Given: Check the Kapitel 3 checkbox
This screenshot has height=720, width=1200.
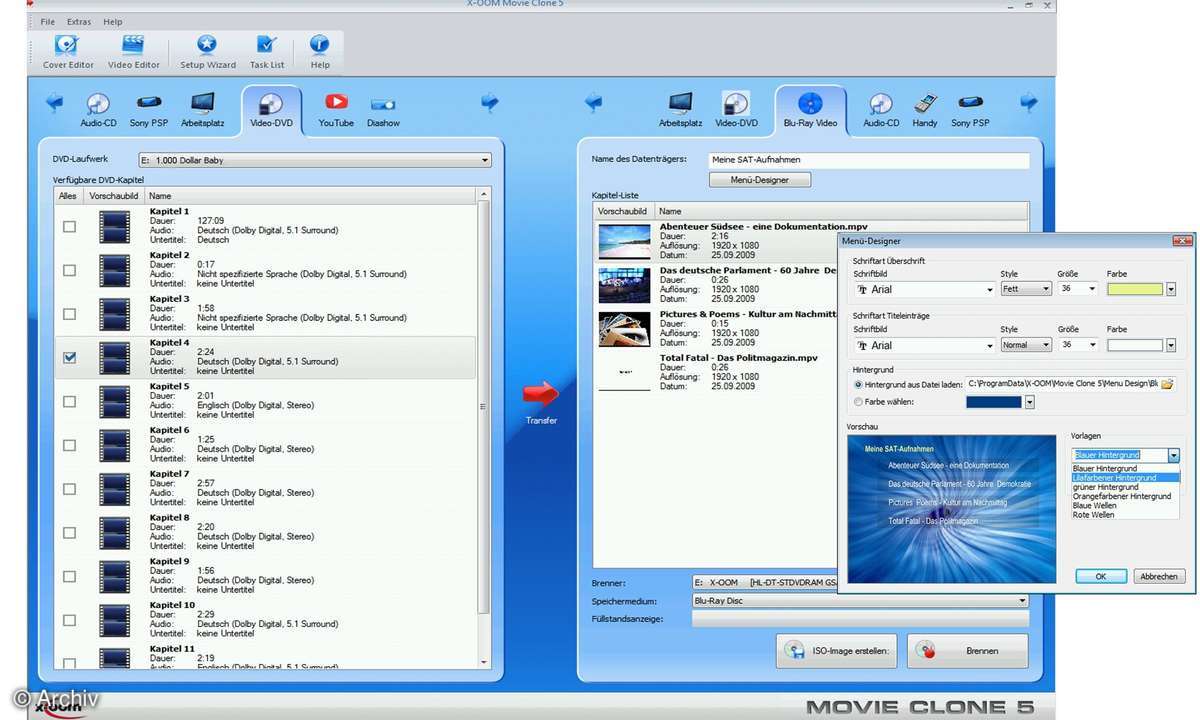Looking at the screenshot, I should pos(69,314).
